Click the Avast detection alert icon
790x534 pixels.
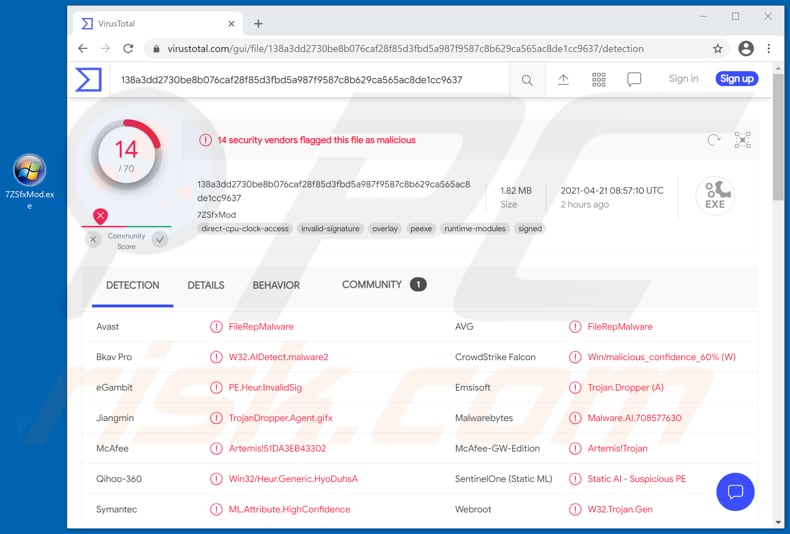216,327
